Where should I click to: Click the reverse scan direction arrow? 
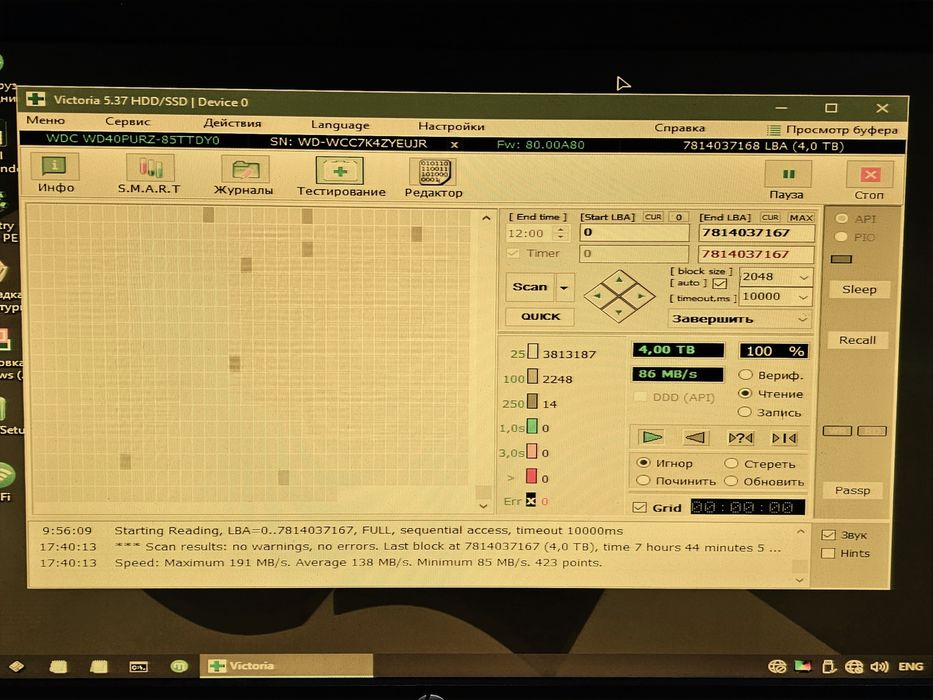695,438
